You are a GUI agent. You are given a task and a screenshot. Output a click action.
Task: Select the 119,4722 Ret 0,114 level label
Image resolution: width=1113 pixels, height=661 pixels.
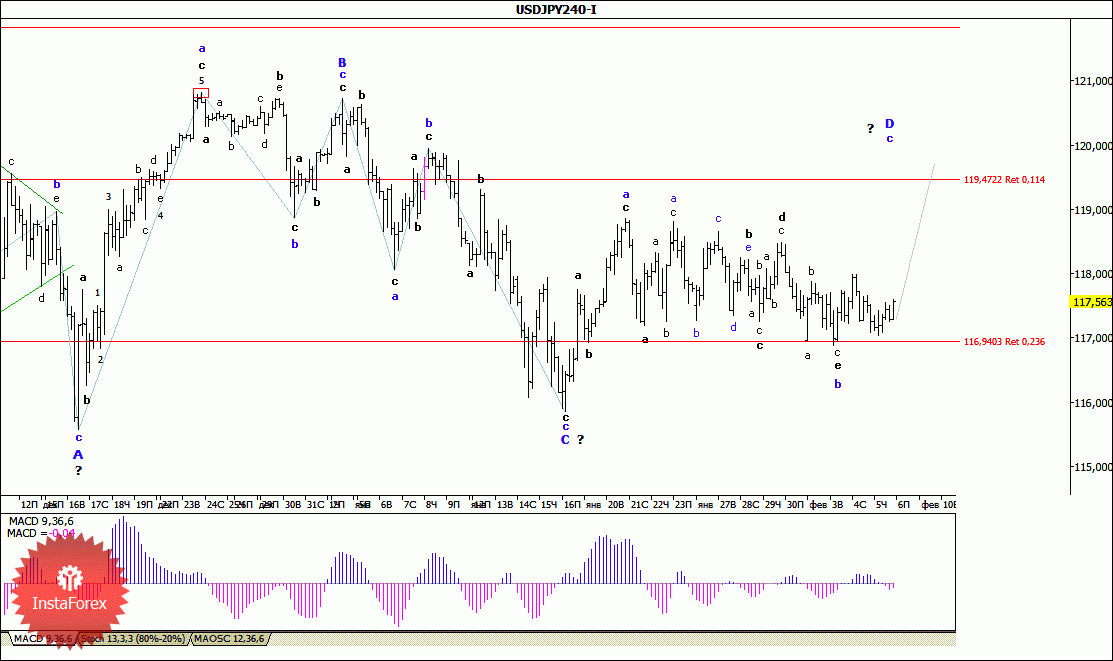1004,180
